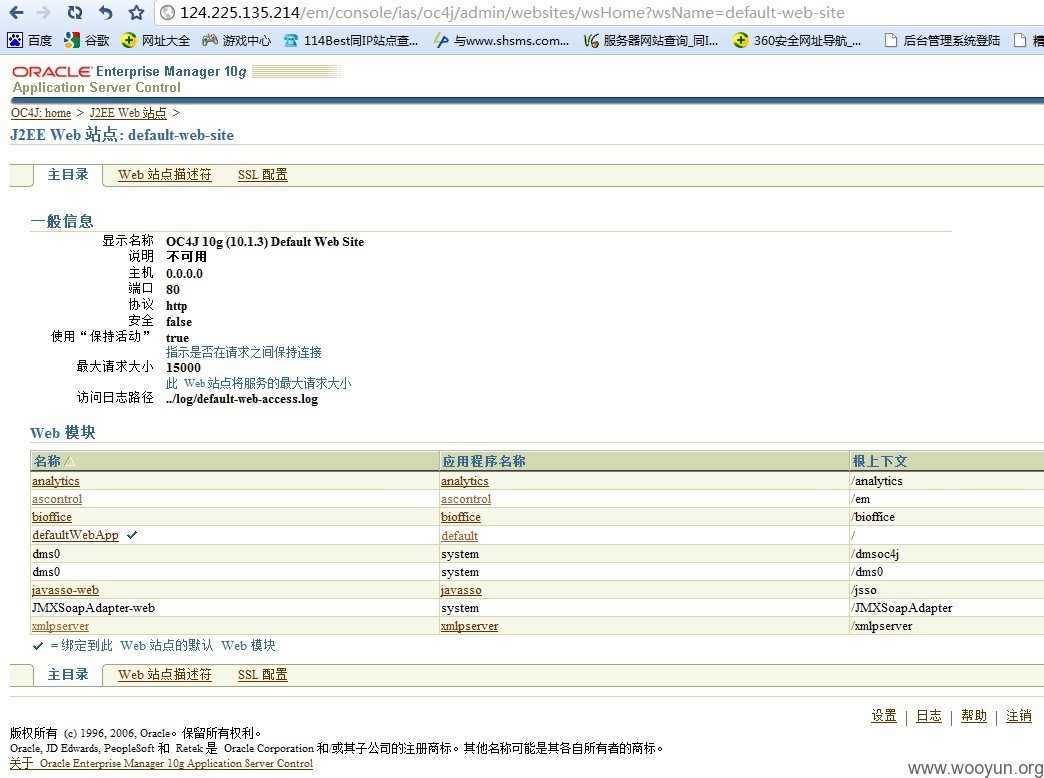The image size is (1044, 778).
Task: Open the 日志 footer link
Action: point(929,715)
